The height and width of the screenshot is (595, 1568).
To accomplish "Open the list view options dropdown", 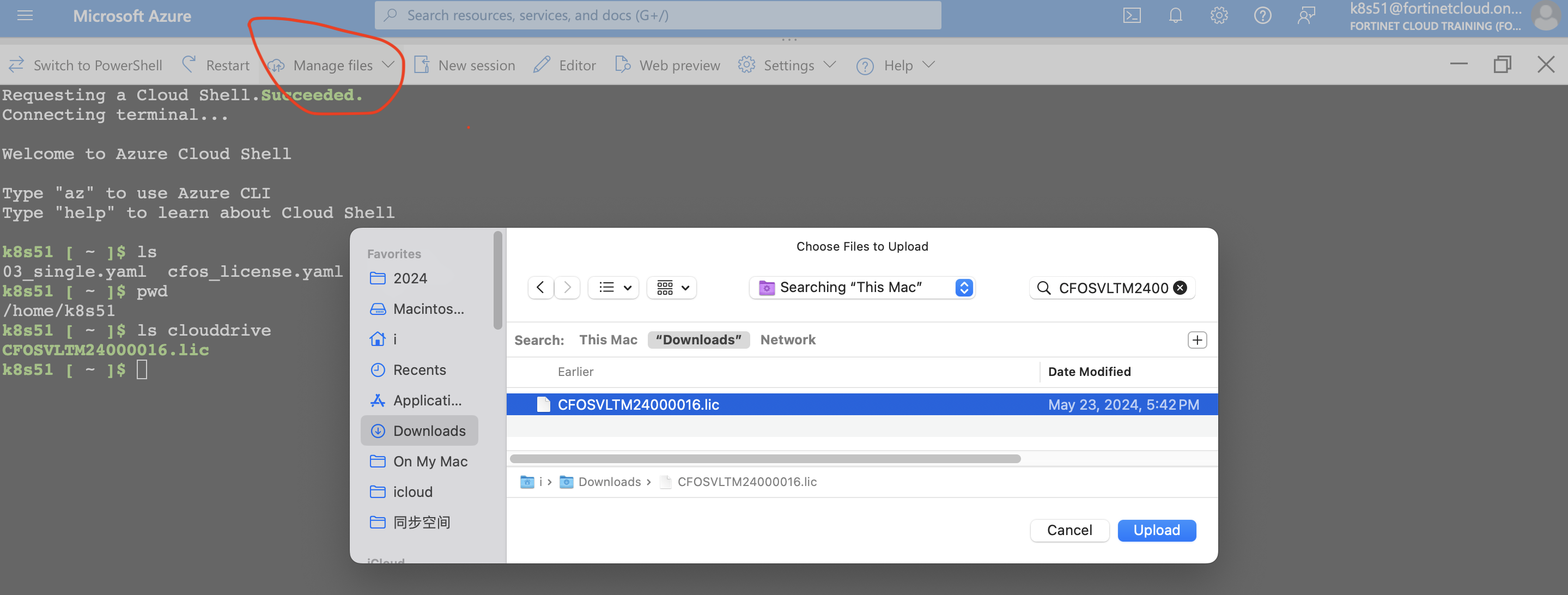I will 613,288.
